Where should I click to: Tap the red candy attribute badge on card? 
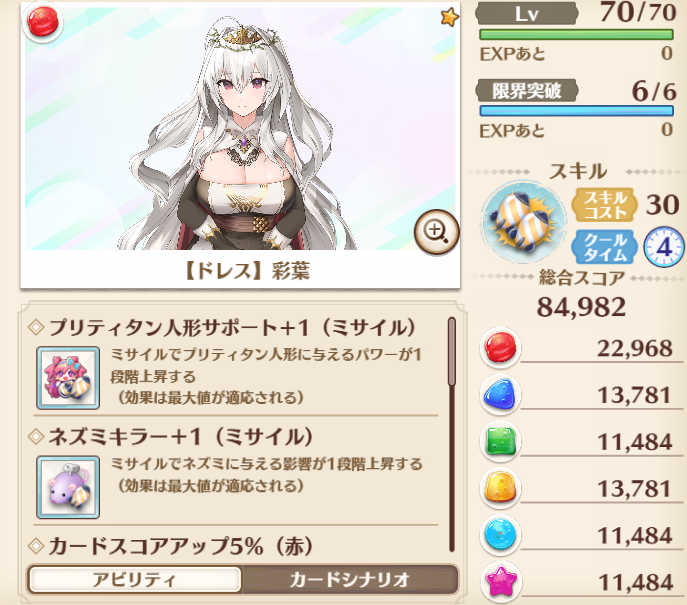43,21
